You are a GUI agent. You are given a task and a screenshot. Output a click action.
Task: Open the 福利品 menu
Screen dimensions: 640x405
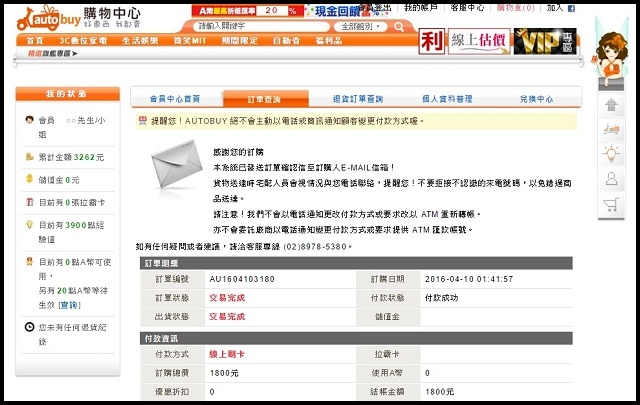tap(329, 40)
